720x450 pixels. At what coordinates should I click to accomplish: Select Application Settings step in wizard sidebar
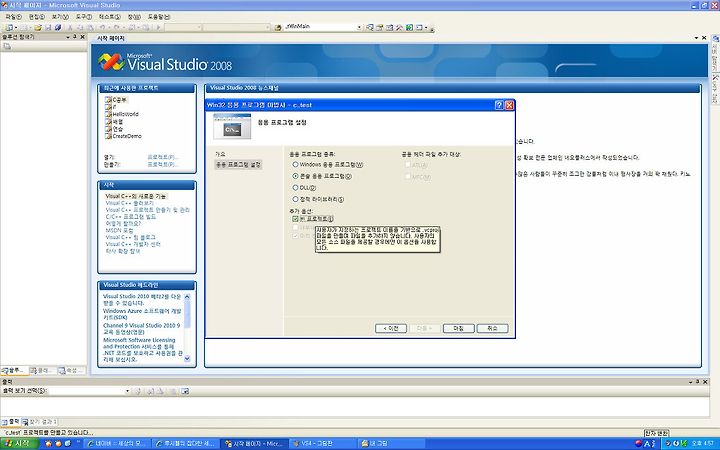pyautogui.click(x=238, y=164)
